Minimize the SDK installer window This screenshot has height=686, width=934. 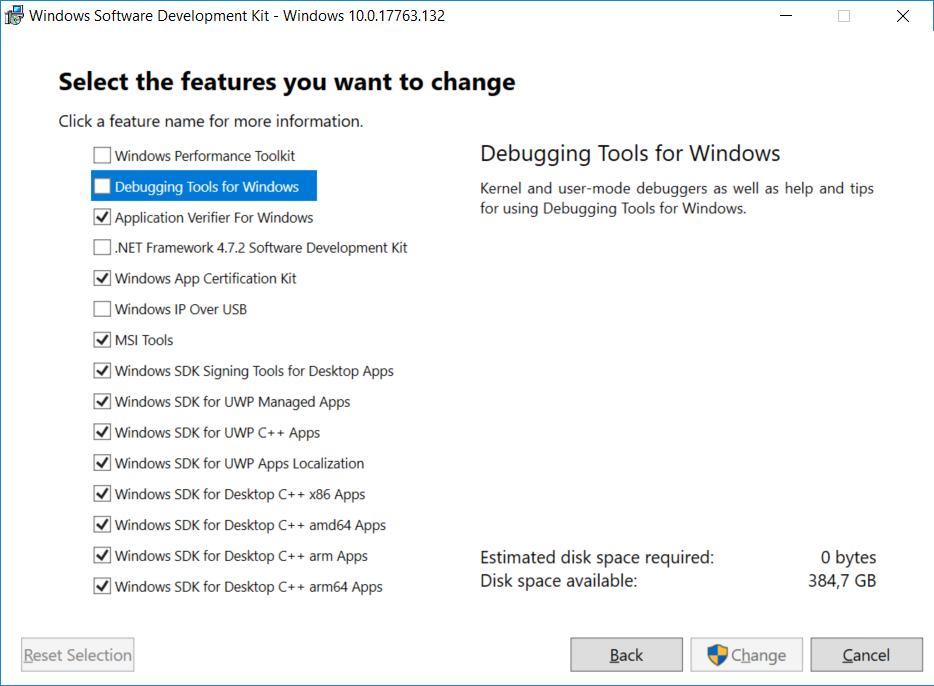click(x=786, y=16)
